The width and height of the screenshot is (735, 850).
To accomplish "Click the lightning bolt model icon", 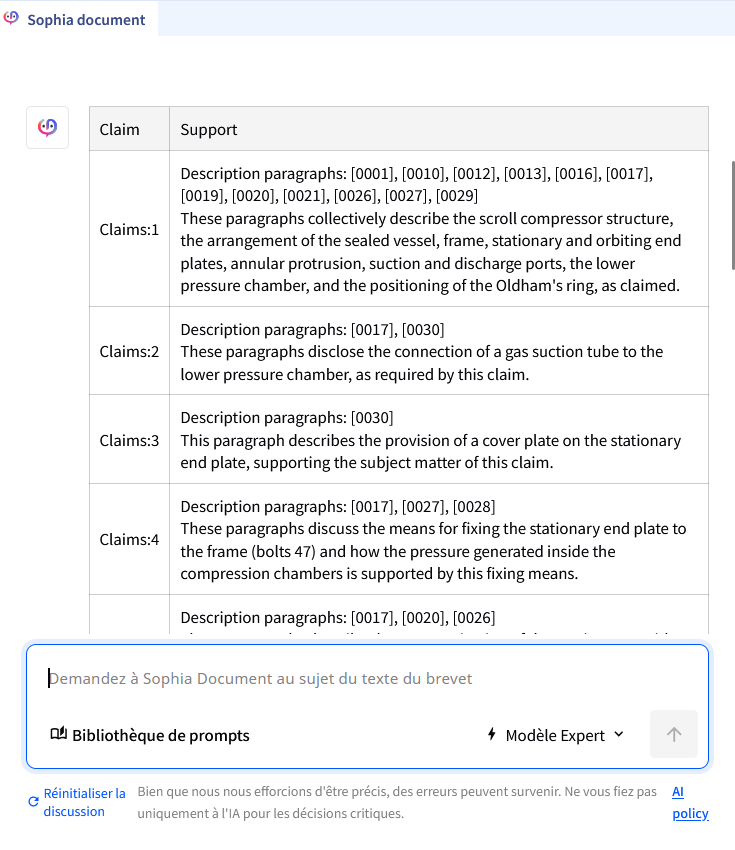I will click(x=491, y=734).
